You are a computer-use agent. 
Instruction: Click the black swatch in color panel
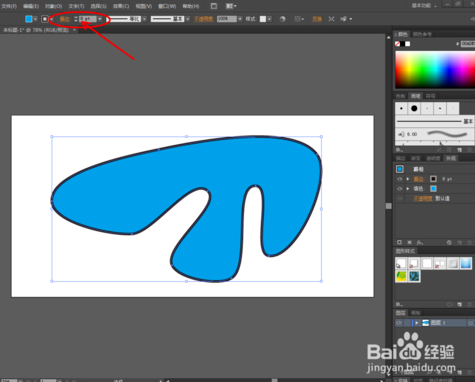[402, 44]
